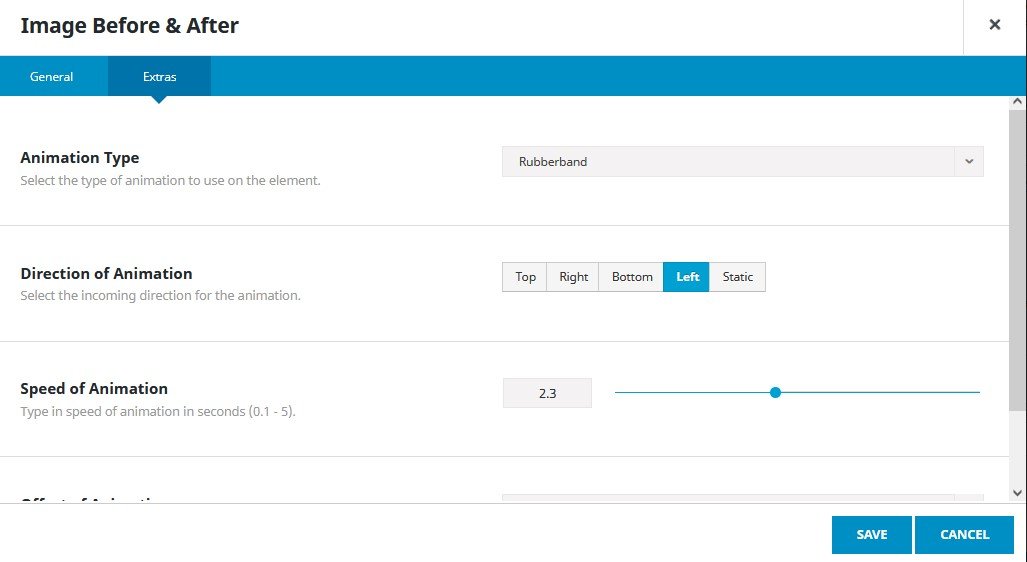Pick the Left direction option

pyautogui.click(x=687, y=277)
